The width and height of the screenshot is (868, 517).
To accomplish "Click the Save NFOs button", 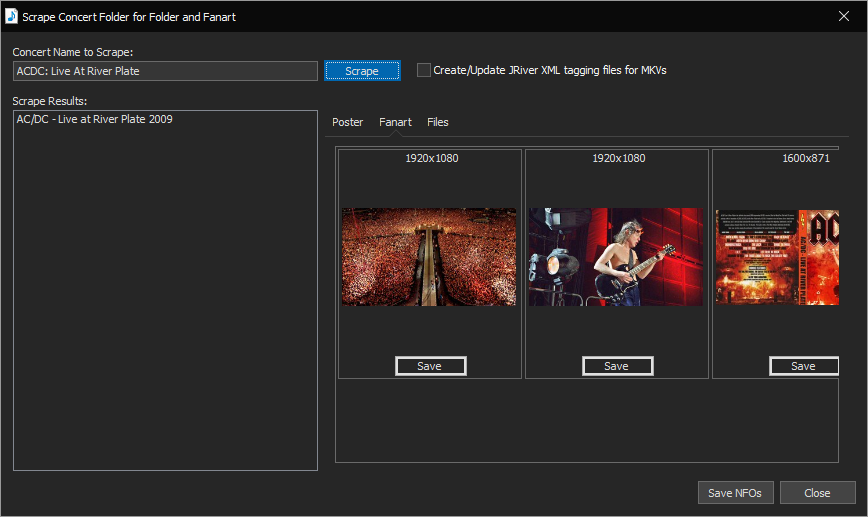I will [735, 492].
